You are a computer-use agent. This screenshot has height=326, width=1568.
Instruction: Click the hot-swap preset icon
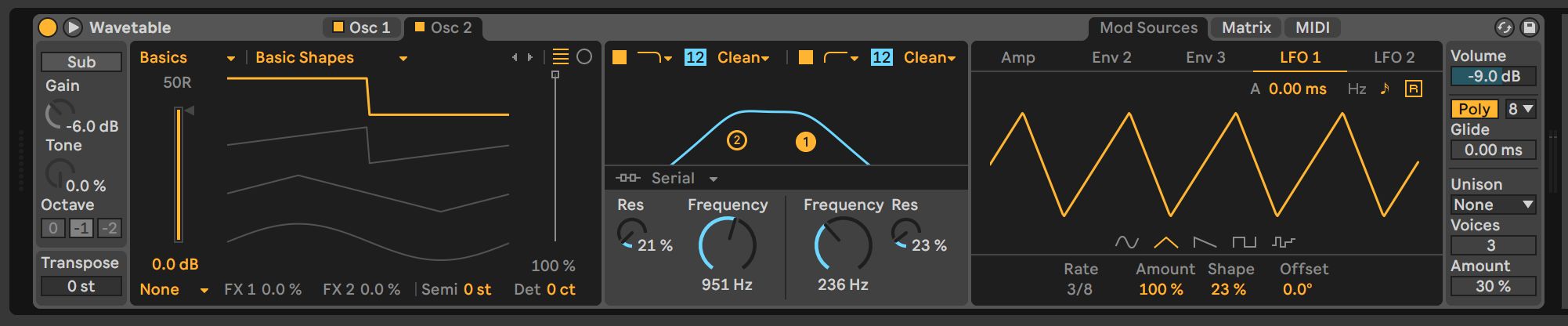click(x=1505, y=27)
